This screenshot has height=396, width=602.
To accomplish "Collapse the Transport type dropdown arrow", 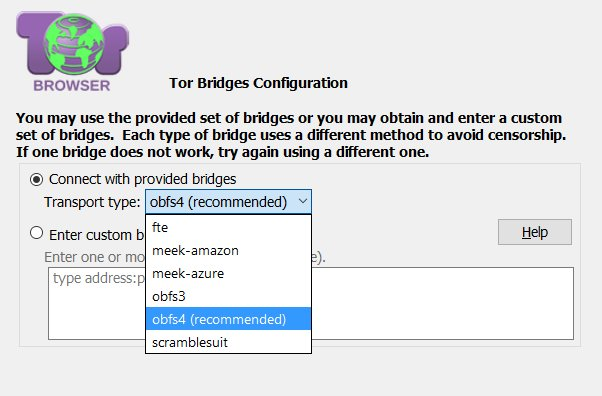I will coord(303,201).
